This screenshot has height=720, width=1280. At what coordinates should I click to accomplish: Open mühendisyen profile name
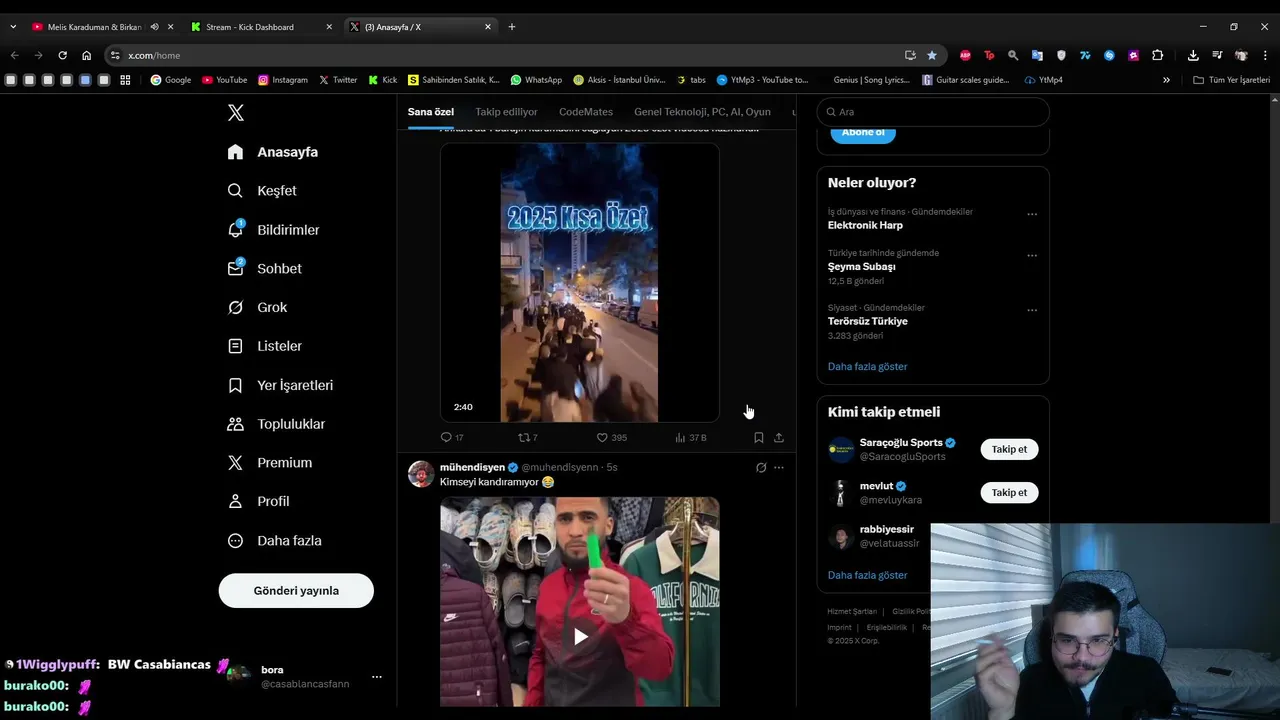[x=473, y=468]
